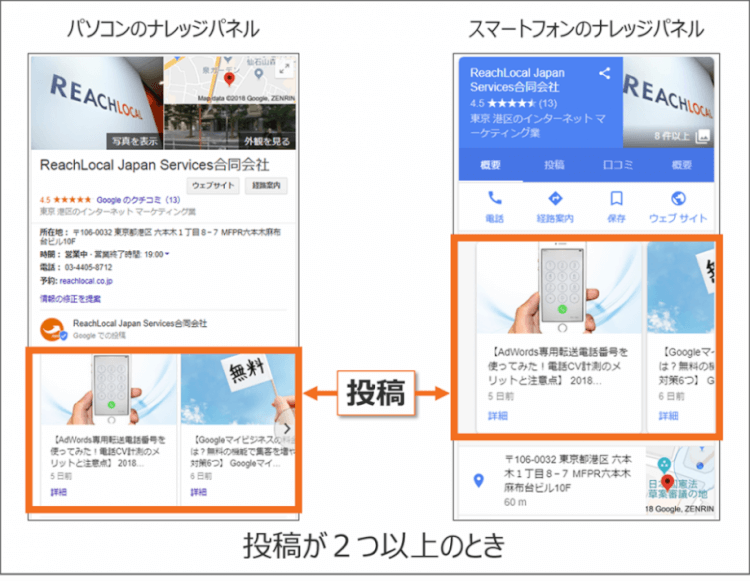Click 情報の修正を提案 link
Viewport: 750px width, 581px height.
coord(70,299)
